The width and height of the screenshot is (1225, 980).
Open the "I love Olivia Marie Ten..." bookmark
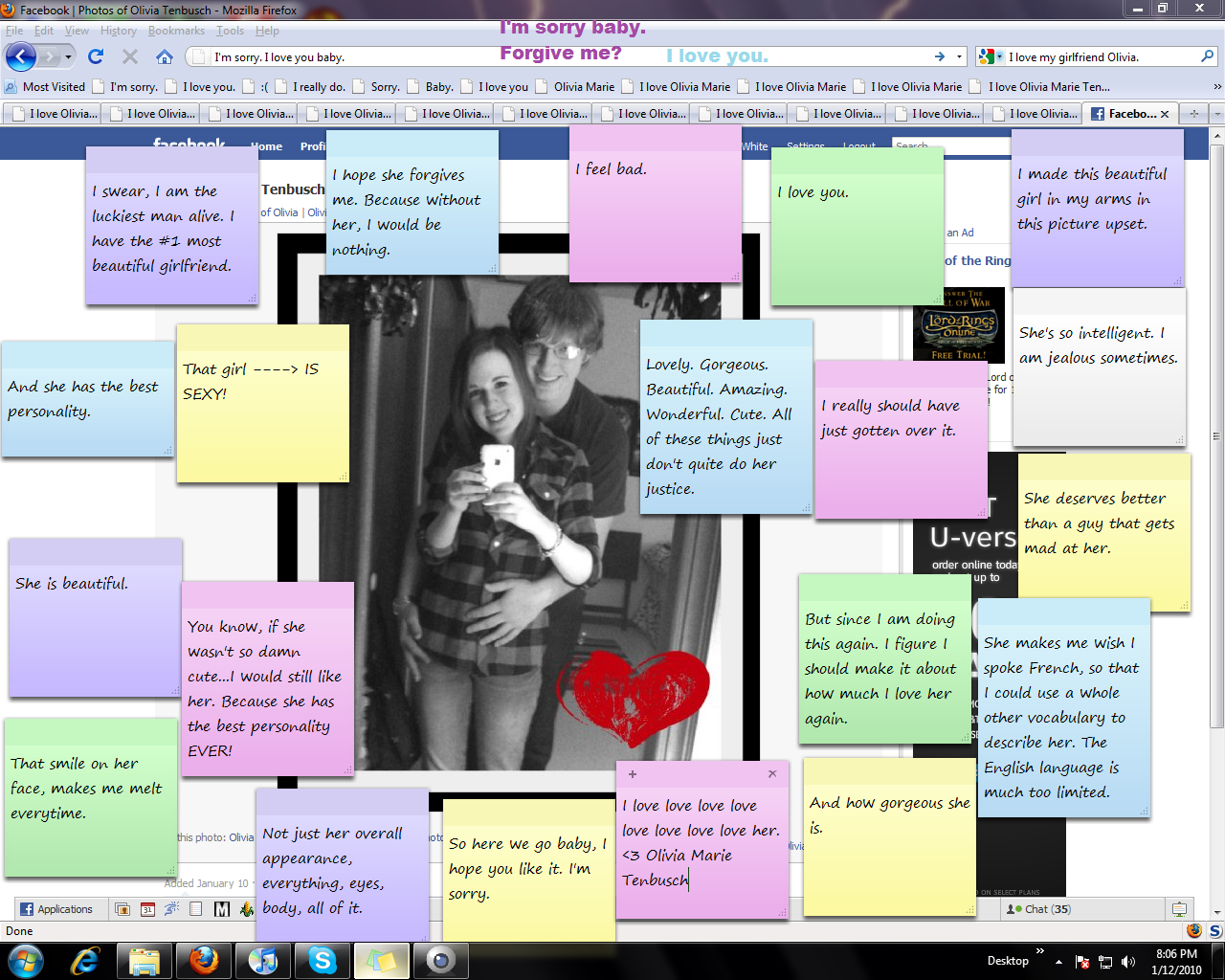(x=1040, y=86)
